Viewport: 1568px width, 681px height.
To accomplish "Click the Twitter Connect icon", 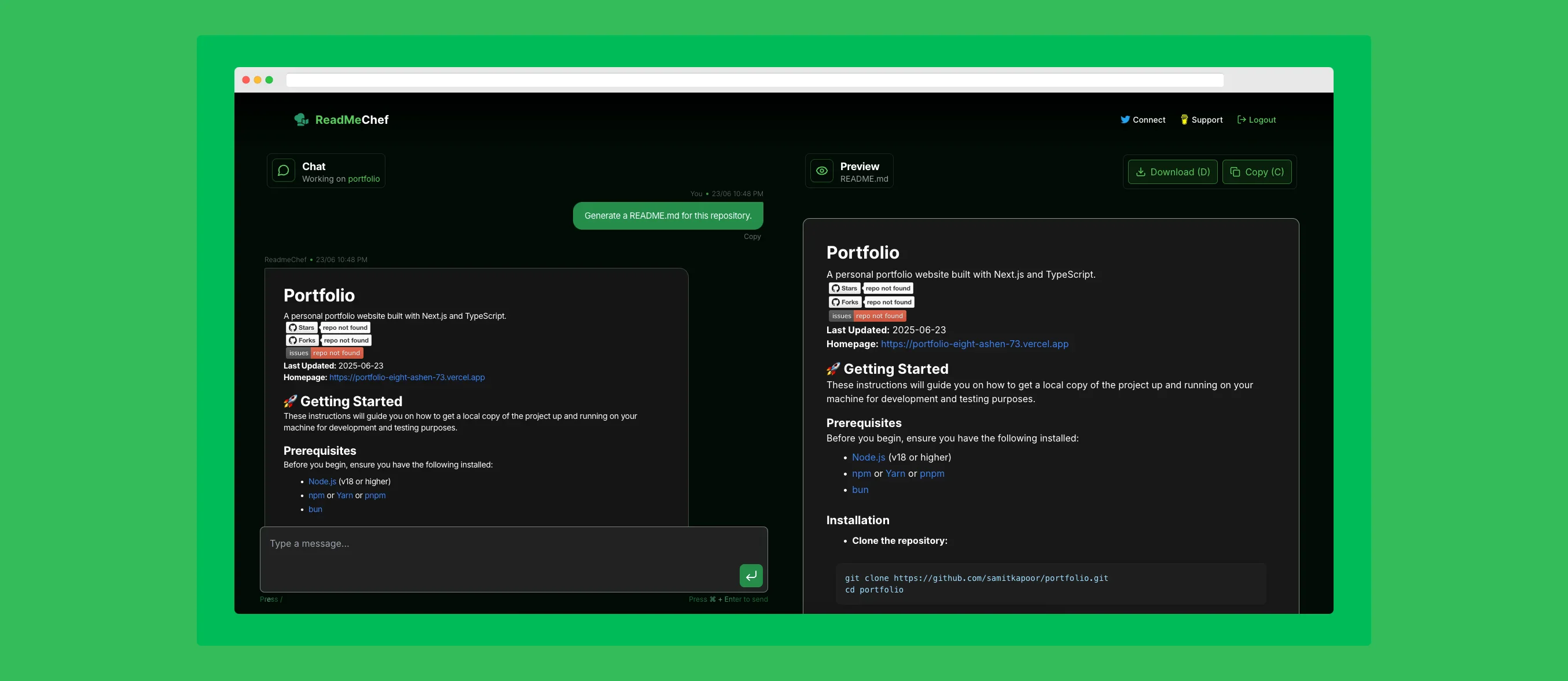I will pyautogui.click(x=1125, y=119).
